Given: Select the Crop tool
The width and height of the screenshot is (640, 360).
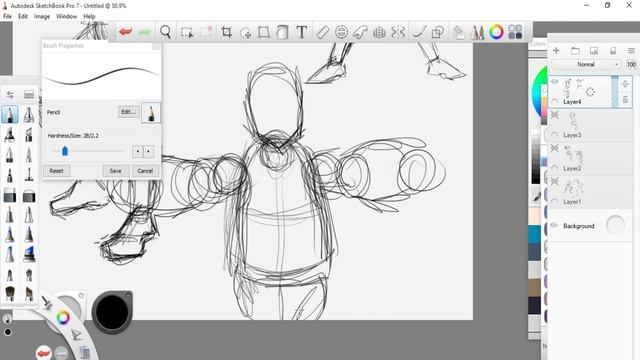Looking at the screenshot, I should [226, 32].
